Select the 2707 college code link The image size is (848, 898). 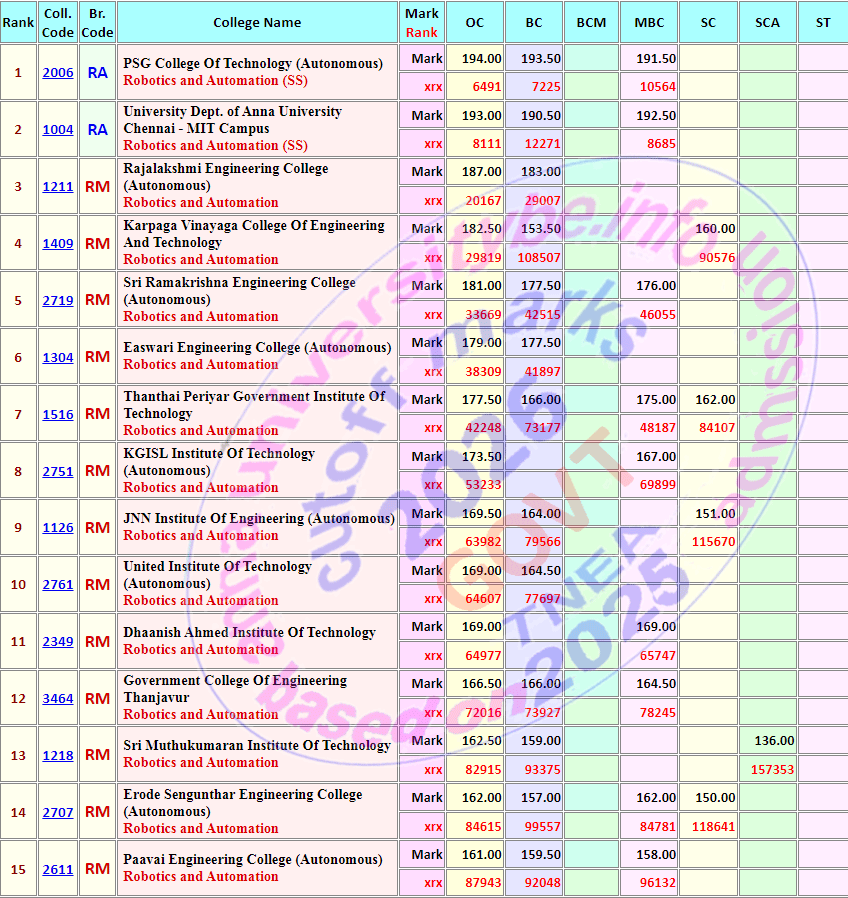click(58, 812)
